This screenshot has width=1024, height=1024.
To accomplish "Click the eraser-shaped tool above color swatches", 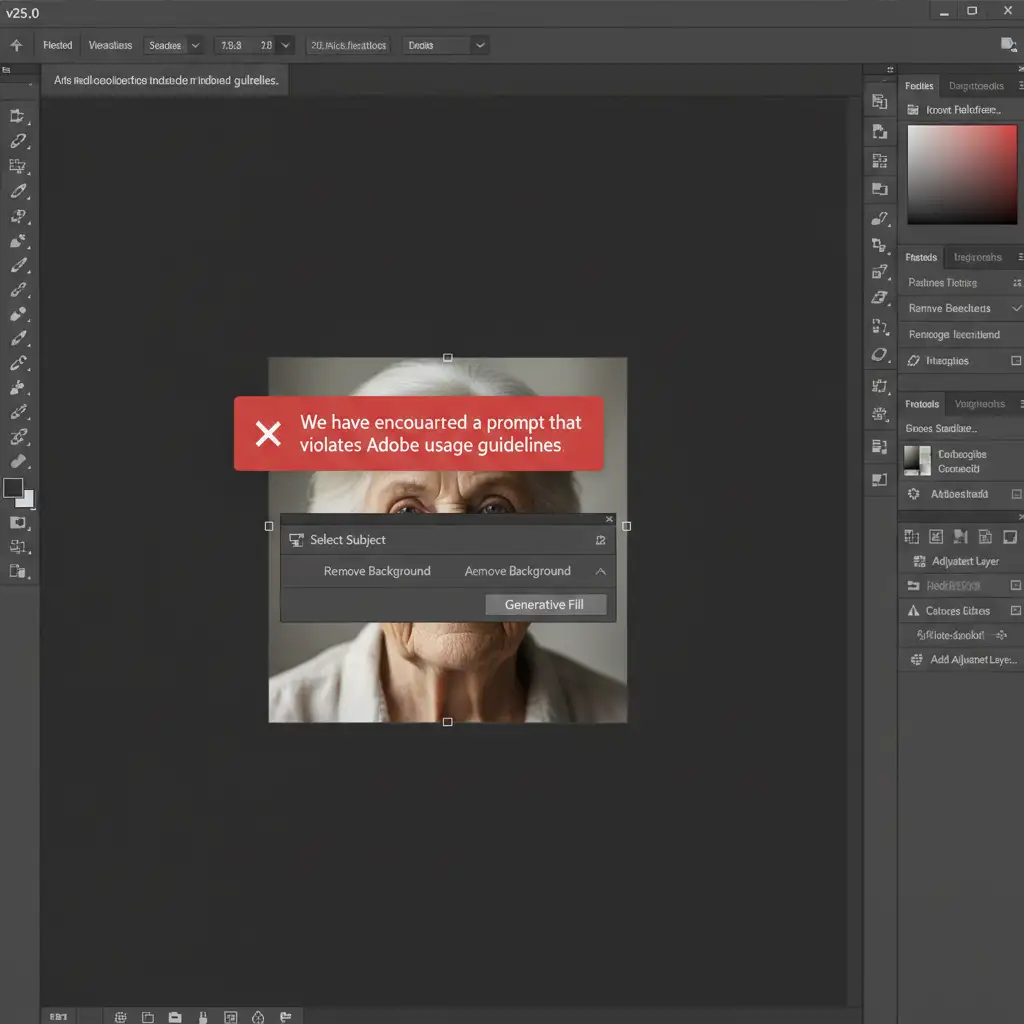I will [17, 461].
